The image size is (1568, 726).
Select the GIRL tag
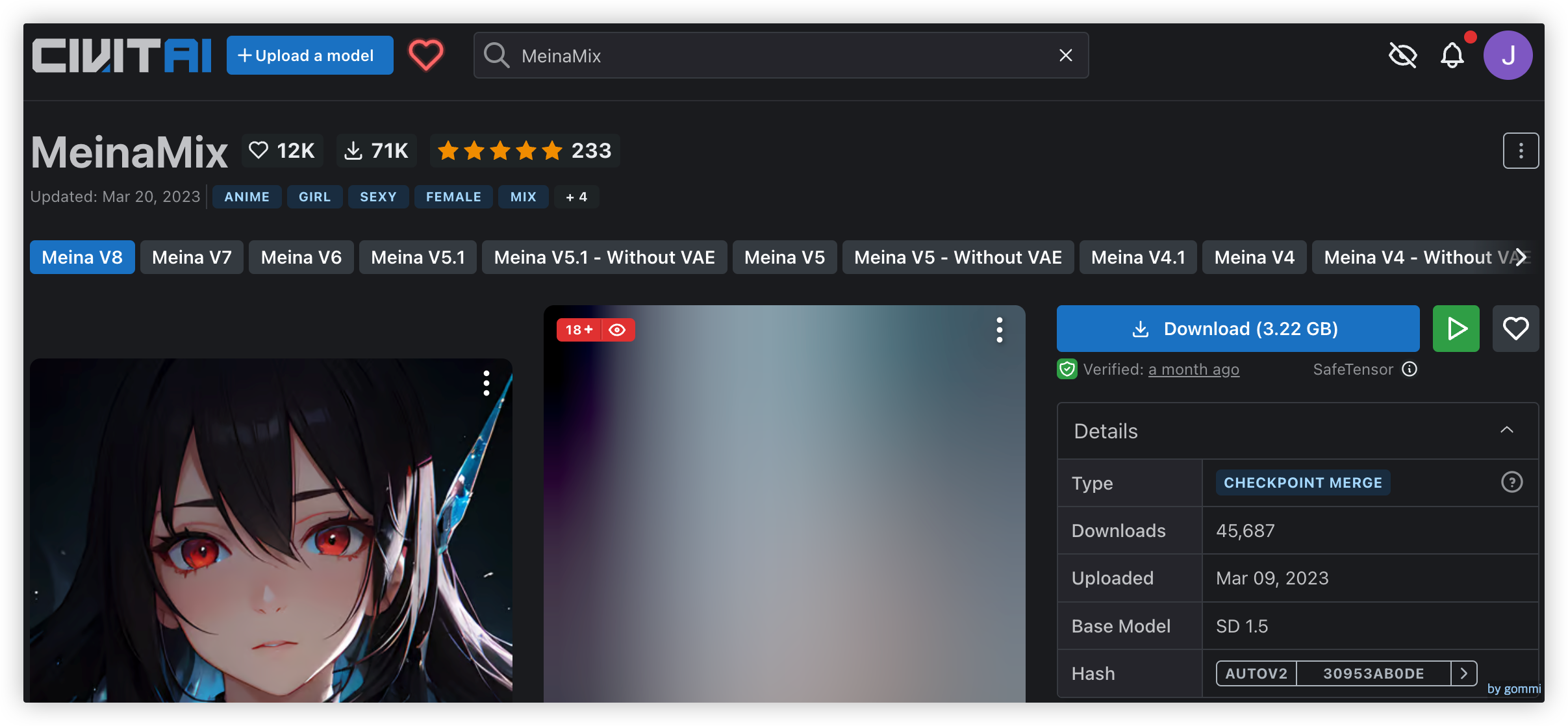314,197
